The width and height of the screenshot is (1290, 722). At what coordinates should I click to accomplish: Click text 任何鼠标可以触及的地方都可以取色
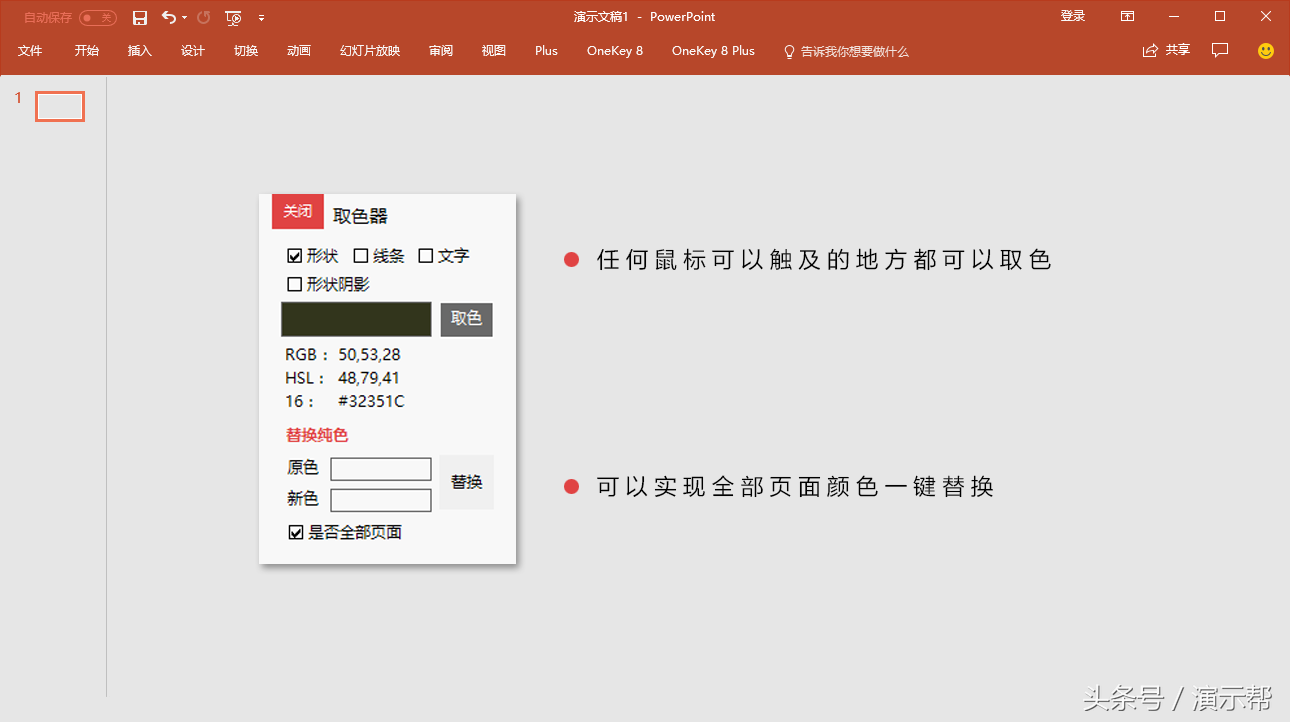click(824, 260)
